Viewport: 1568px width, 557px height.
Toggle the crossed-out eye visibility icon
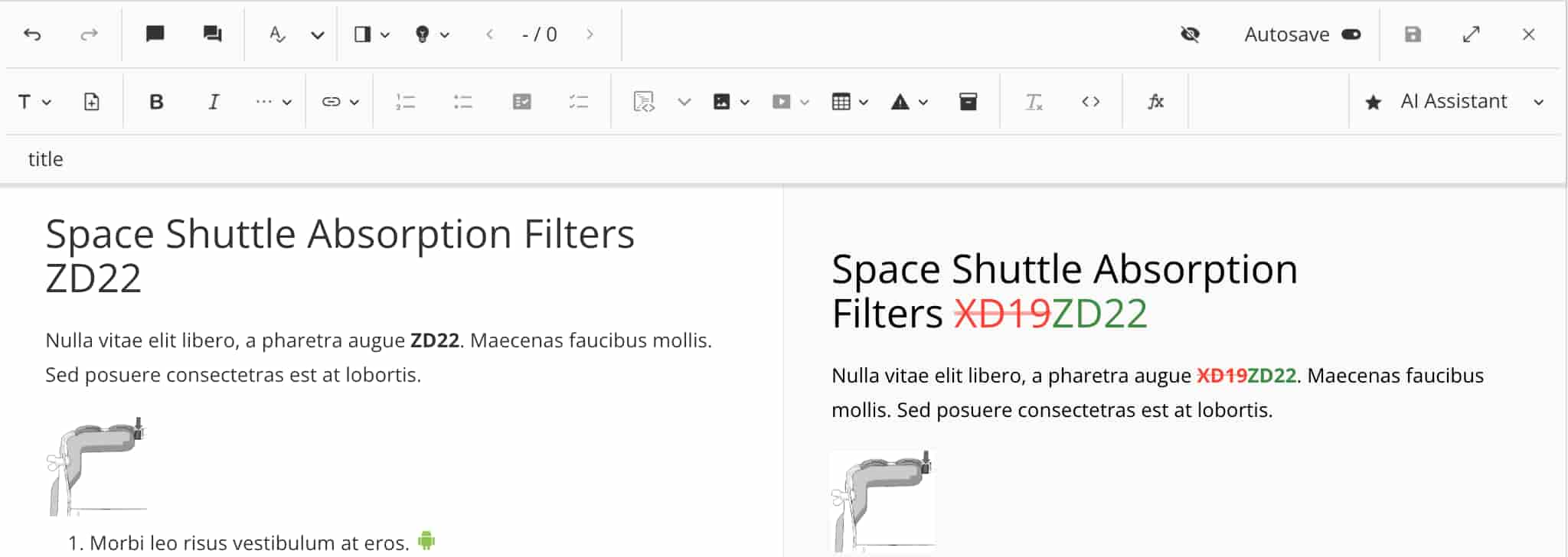1190,34
